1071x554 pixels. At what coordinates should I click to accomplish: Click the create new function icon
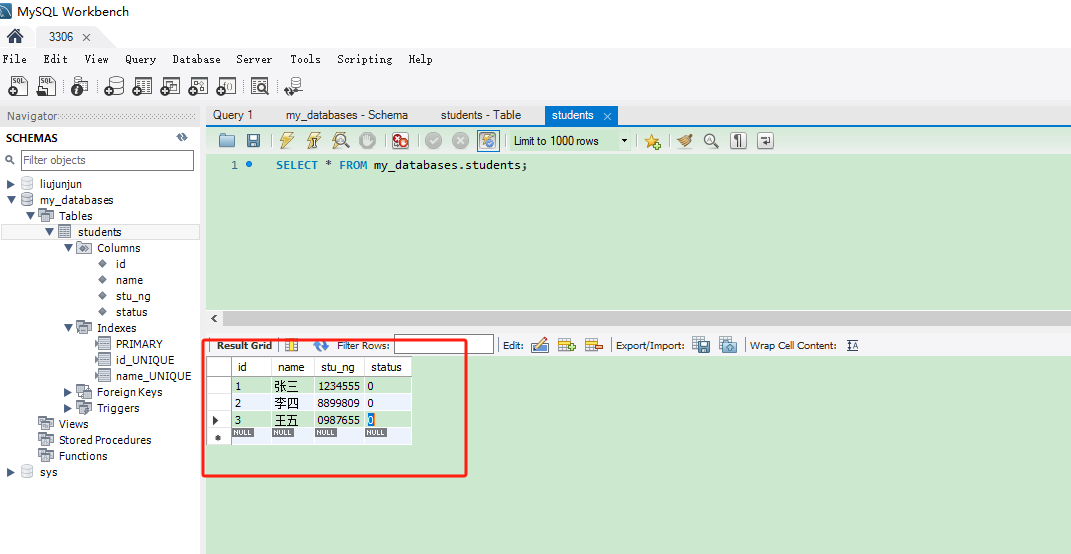point(225,85)
